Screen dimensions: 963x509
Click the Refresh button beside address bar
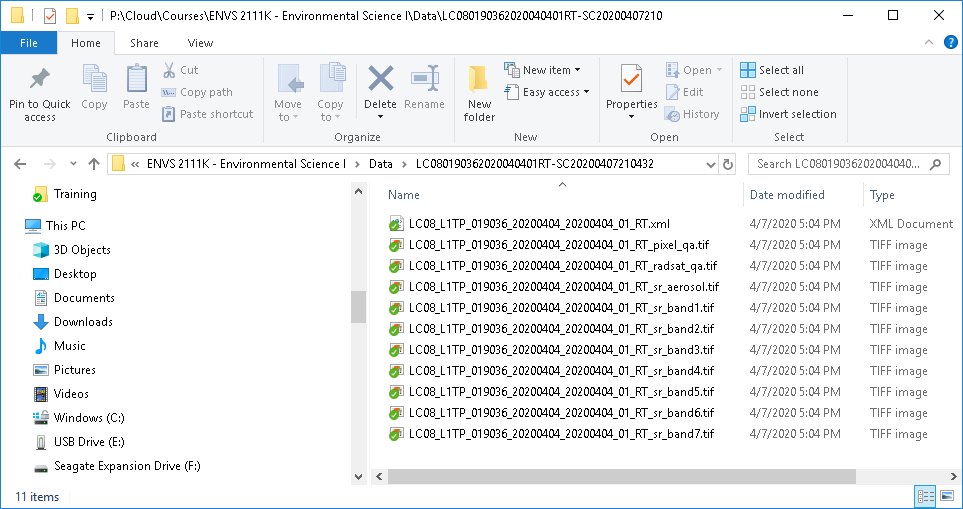pos(728,164)
